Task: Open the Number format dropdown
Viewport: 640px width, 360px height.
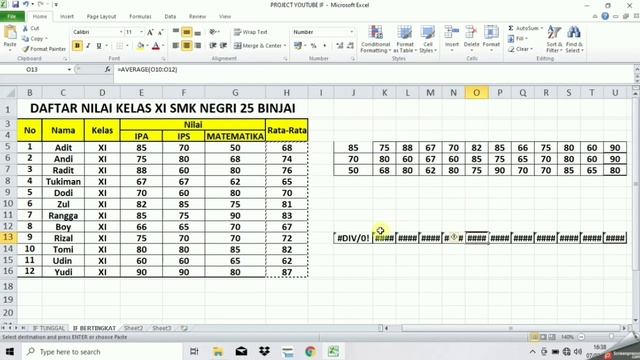Action: pyautogui.click(x=351, y=32)
